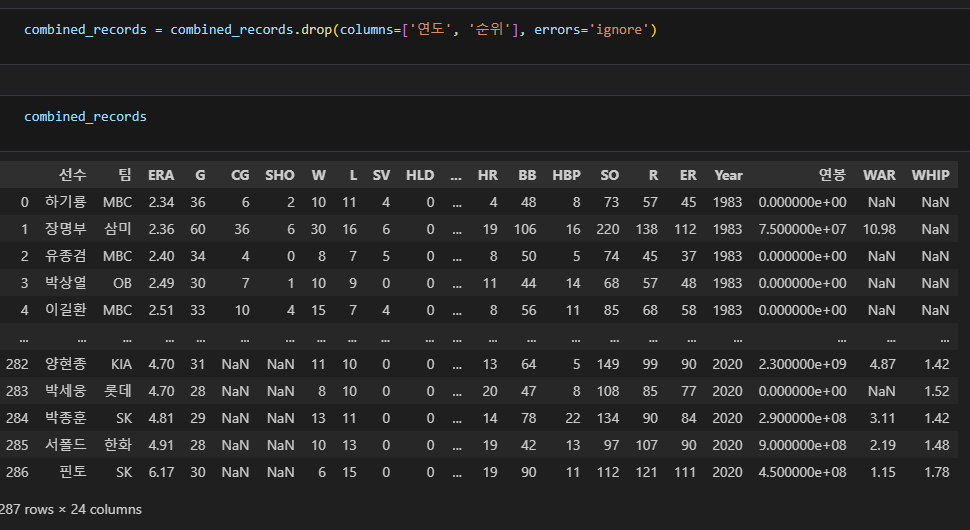Screen dimensions: 970x530
Task: Click WAR value 2.19
Action: (x=882, y=445)
